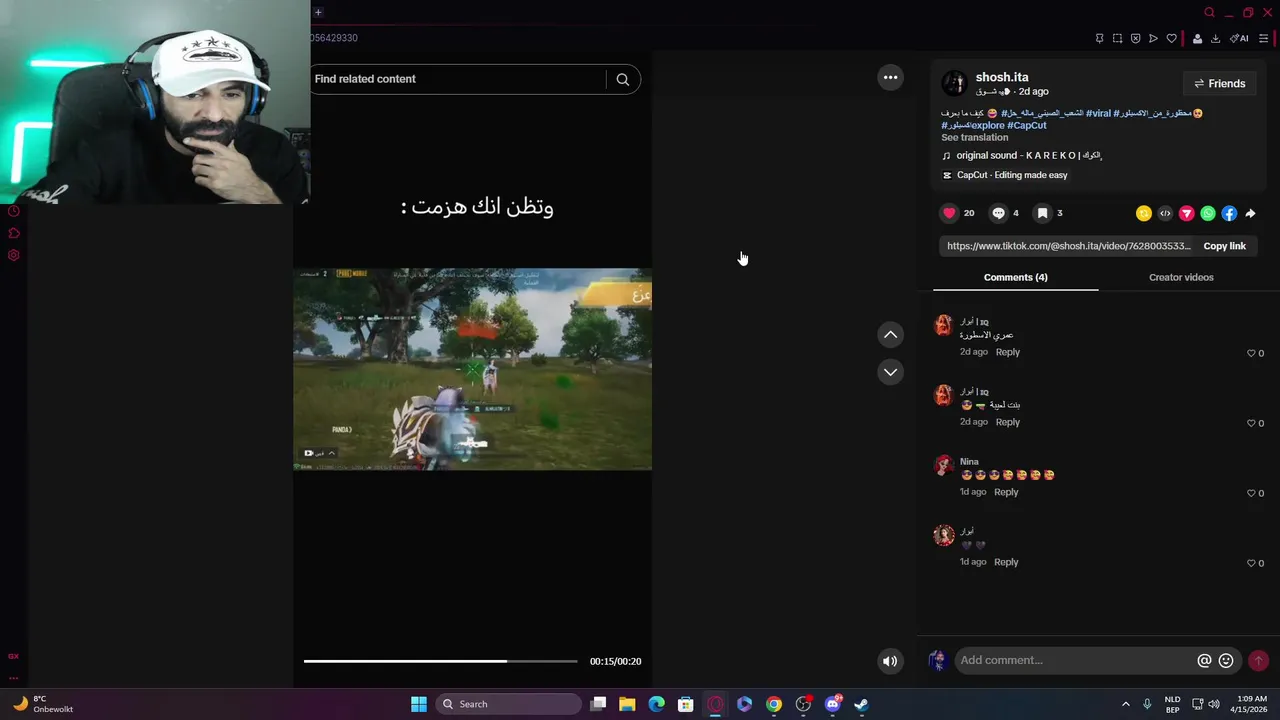The image size is (1280, 720).
Task: Insert a mention with the @ icon
Action: pyautogui.click(x=1204, y=660)
